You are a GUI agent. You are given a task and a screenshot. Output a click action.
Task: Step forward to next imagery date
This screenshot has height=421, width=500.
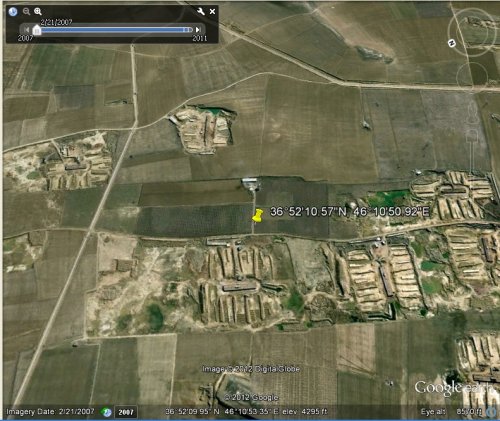click(x=198, y=30)
